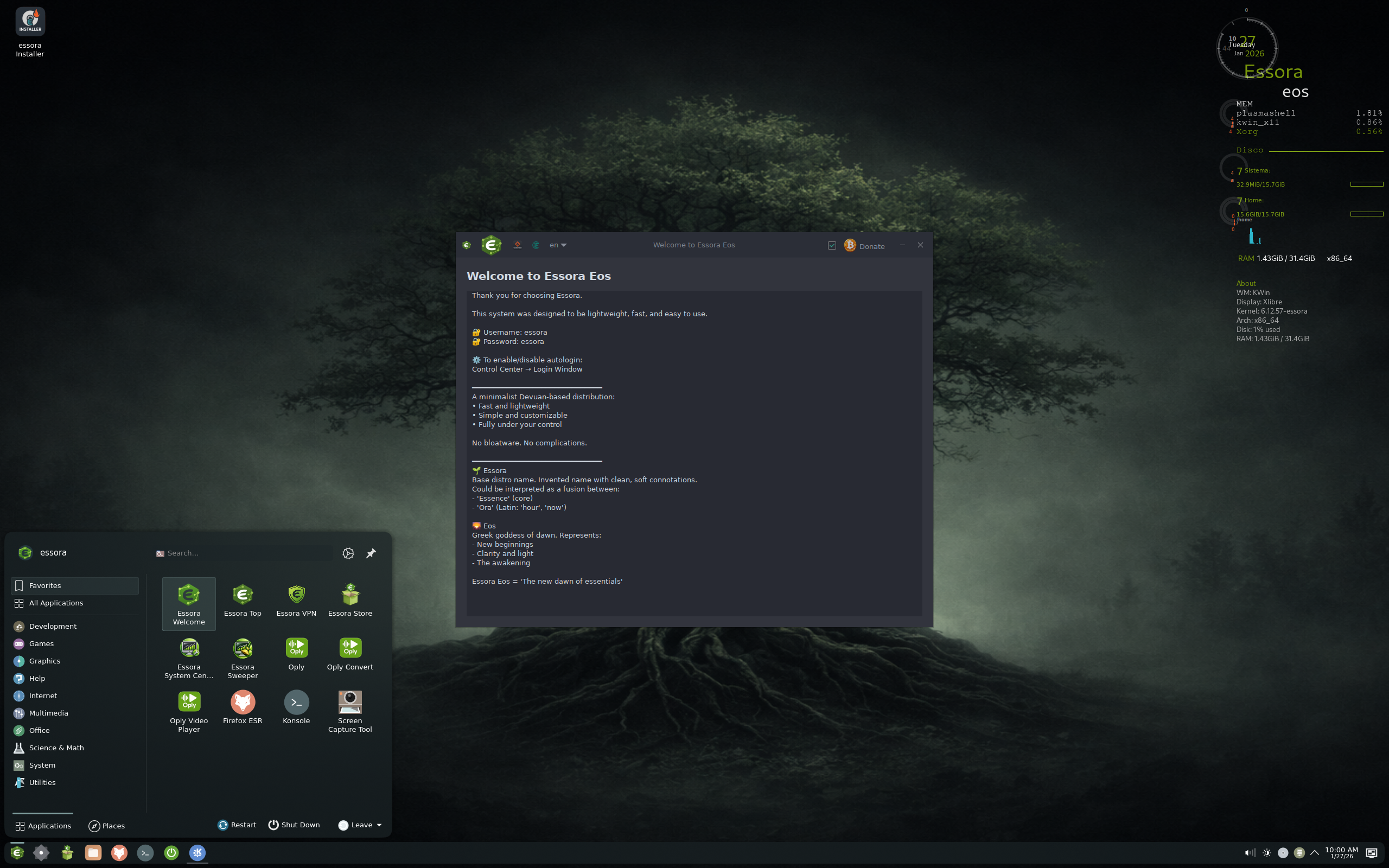Open Oply Video Player

coord(189,712)
